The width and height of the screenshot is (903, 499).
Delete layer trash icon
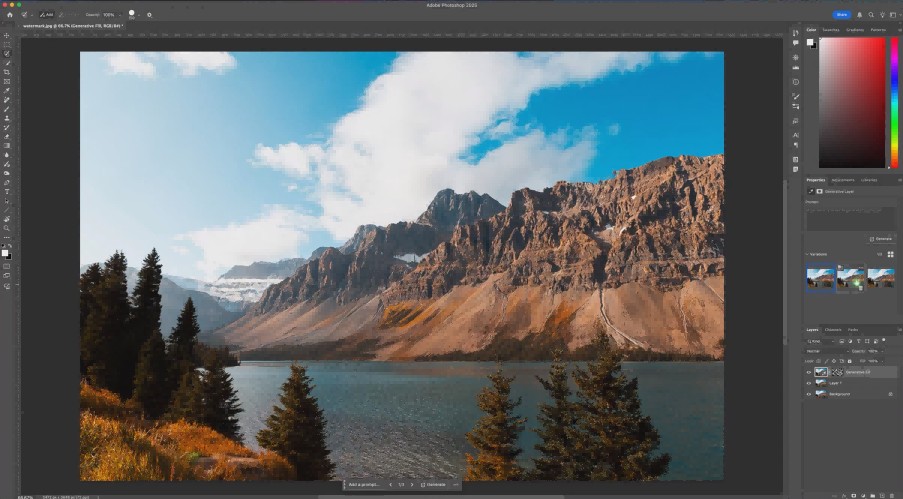891,496
